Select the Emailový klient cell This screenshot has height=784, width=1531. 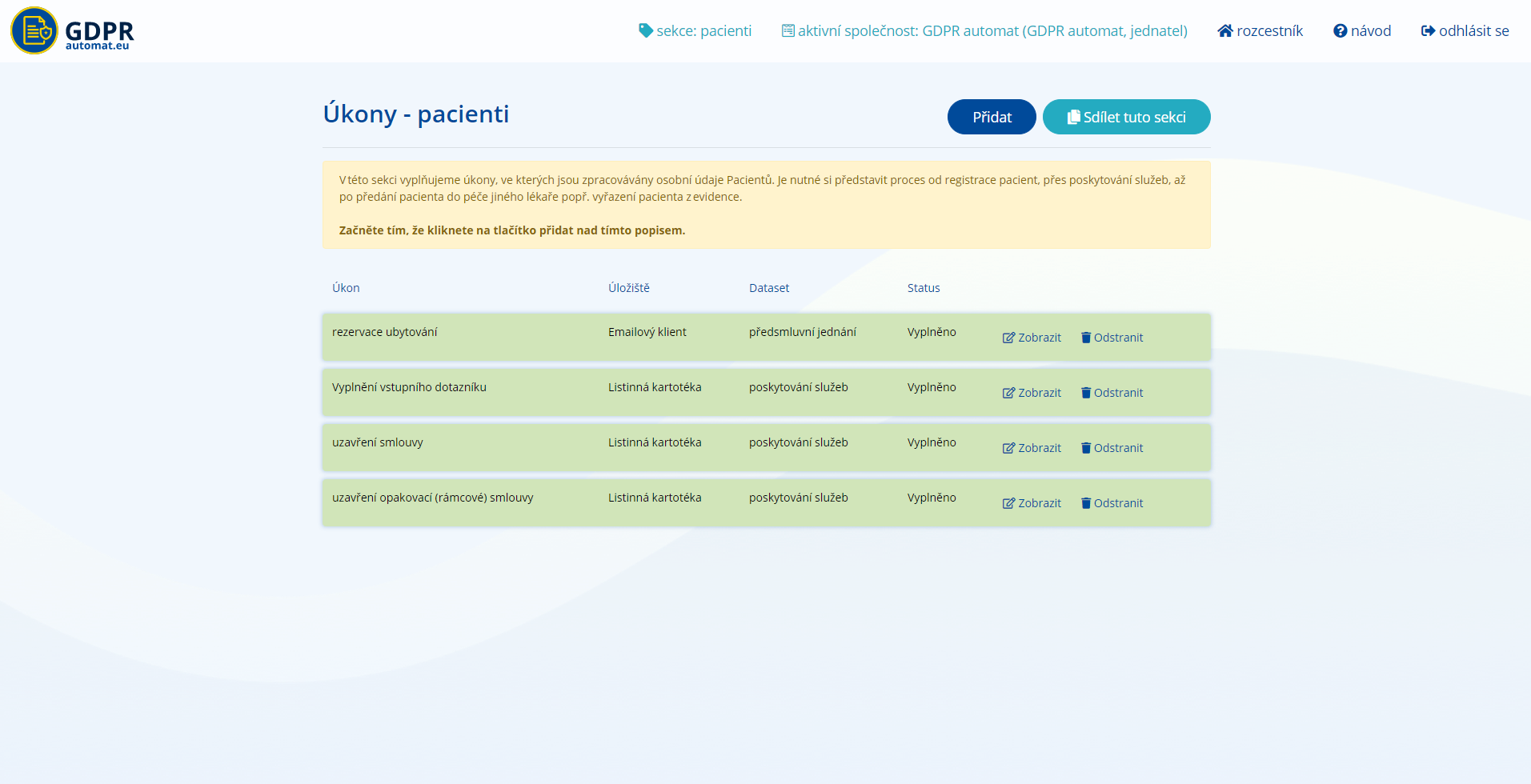click(647, 332)
